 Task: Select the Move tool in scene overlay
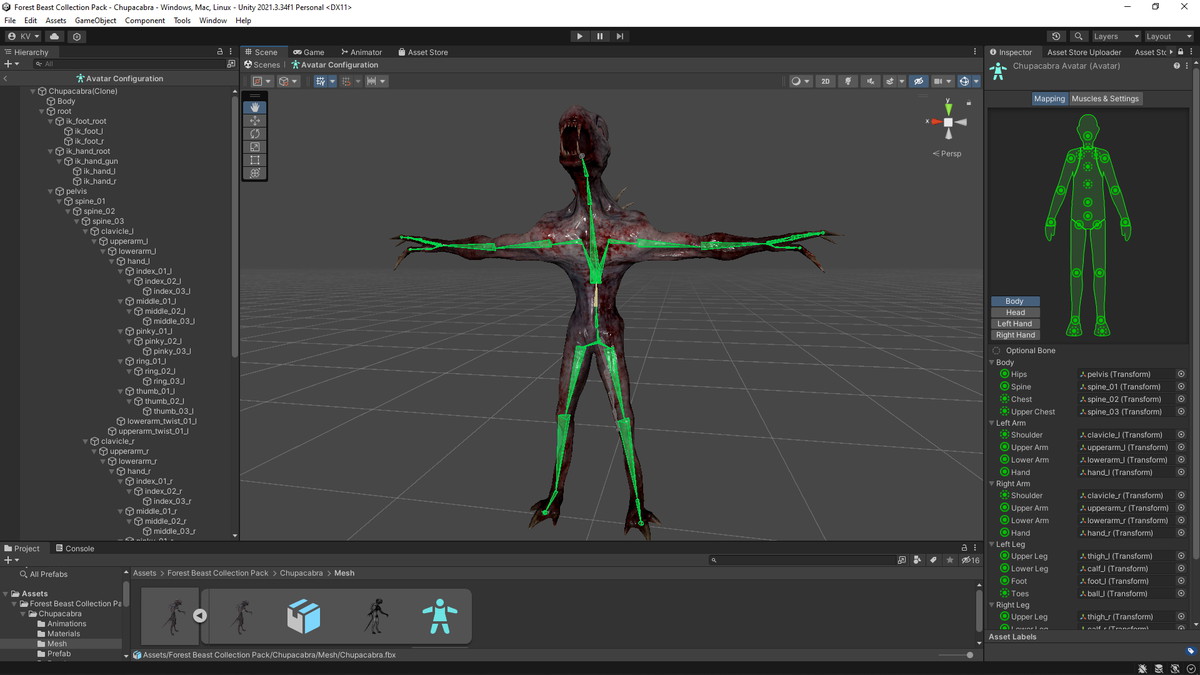[x=255, y=120]
